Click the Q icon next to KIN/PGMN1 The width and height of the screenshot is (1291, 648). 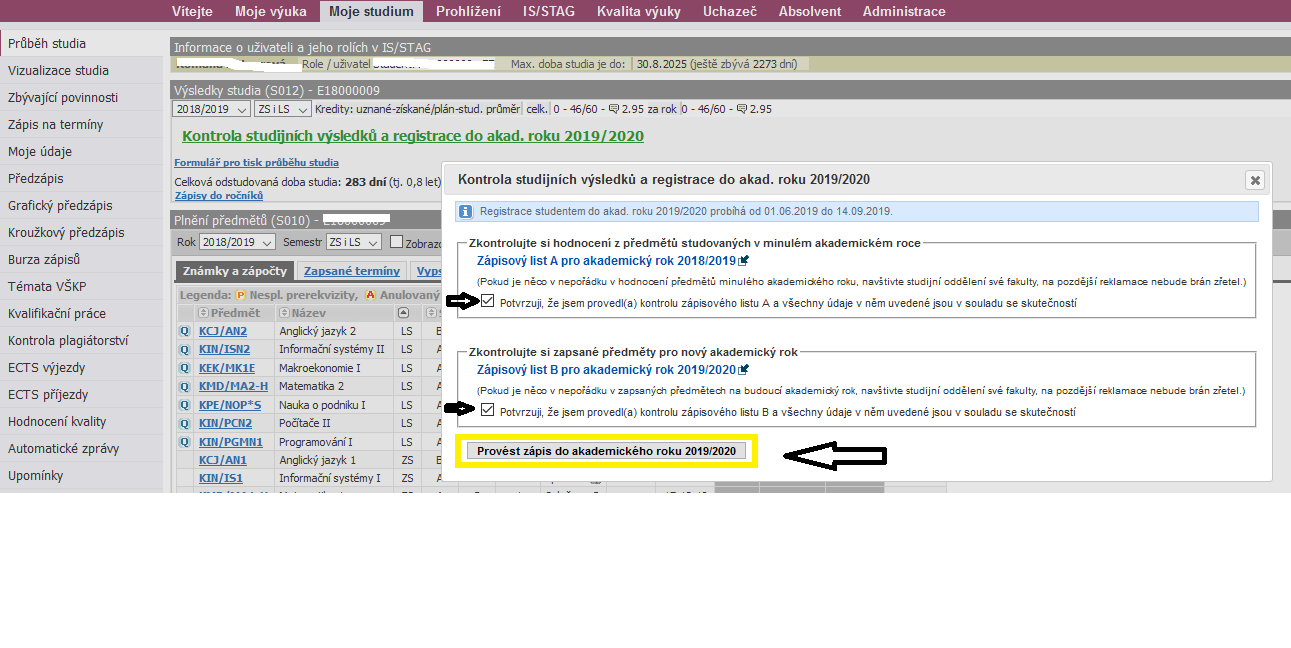184,442
